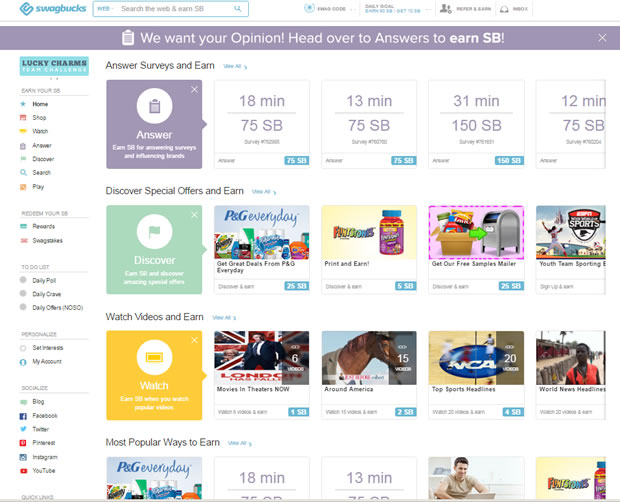Image resolution: width=620 pixels, height=502 pixels.
Task: Click the Discover flag icon in sidebar
Action: [x=23, y=159]
